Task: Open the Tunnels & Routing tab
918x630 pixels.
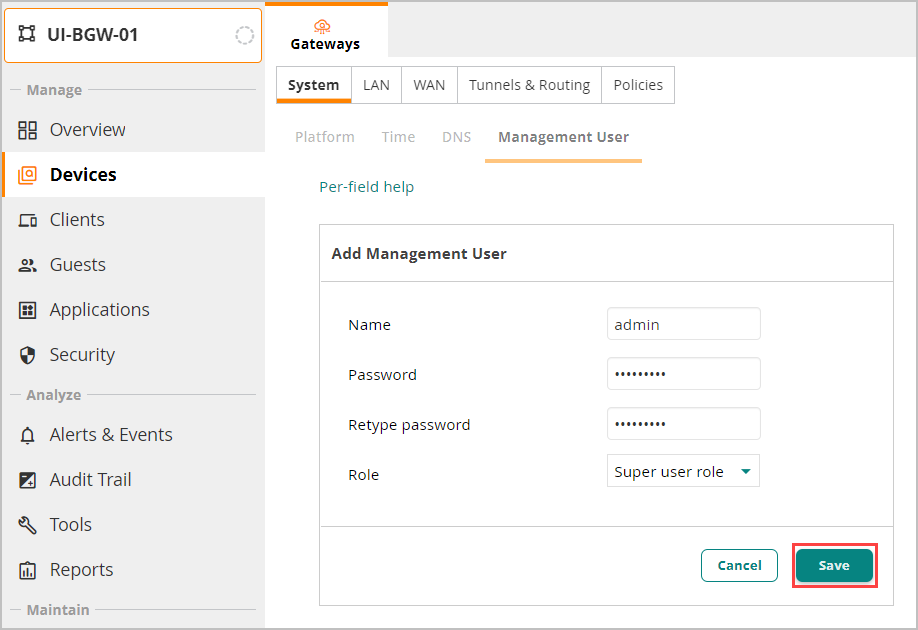Action: [529, 85]
